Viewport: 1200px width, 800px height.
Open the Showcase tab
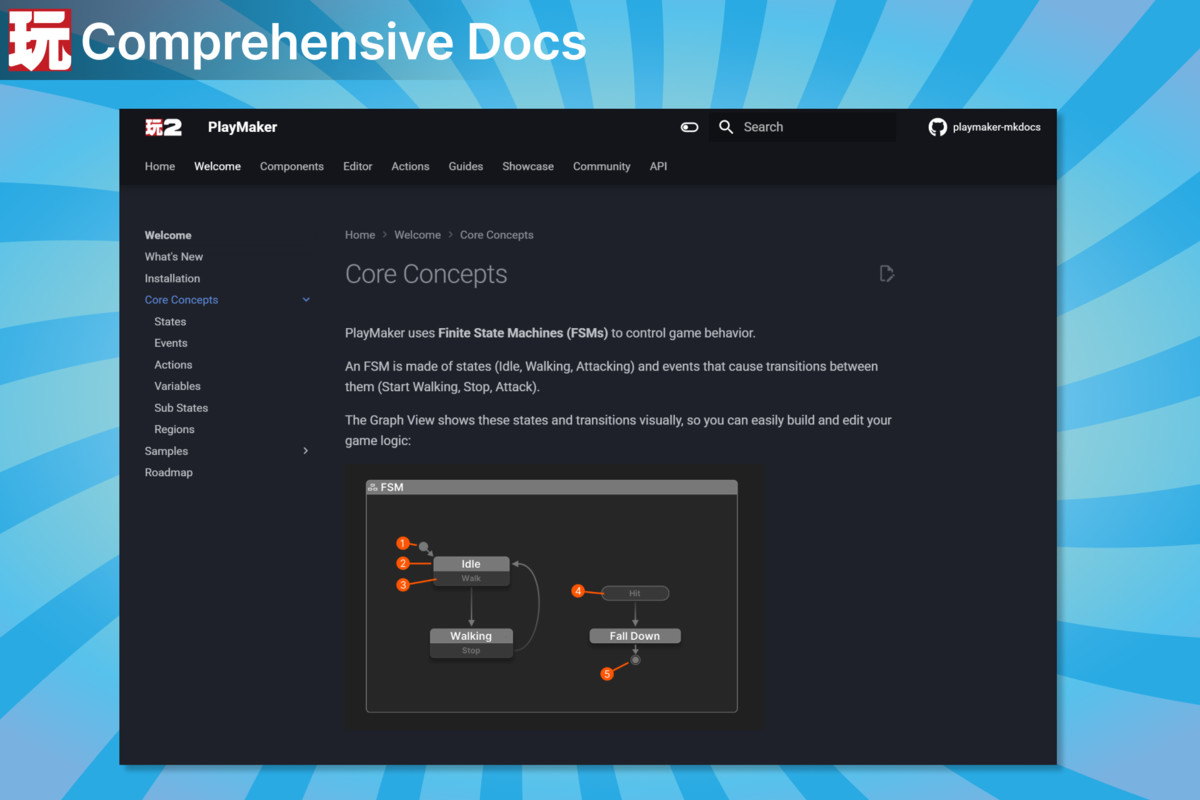[x=528, y=166]
